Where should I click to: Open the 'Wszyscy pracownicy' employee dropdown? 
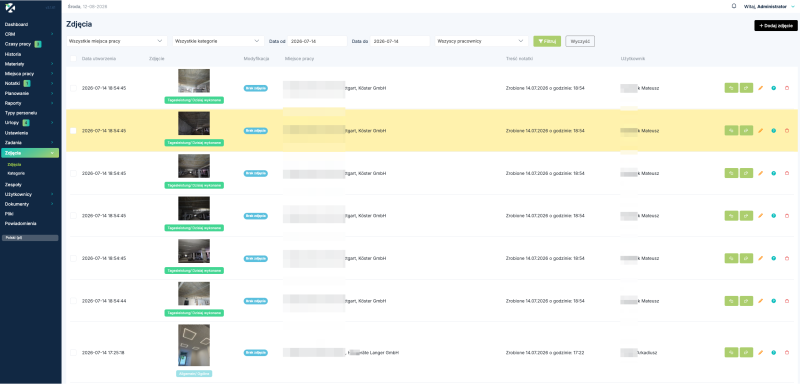point(481,41)
